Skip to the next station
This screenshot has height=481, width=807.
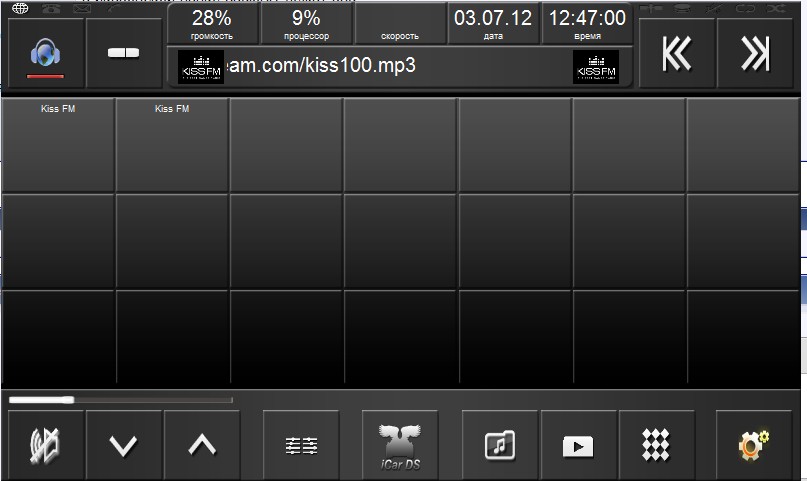[755, 54]
